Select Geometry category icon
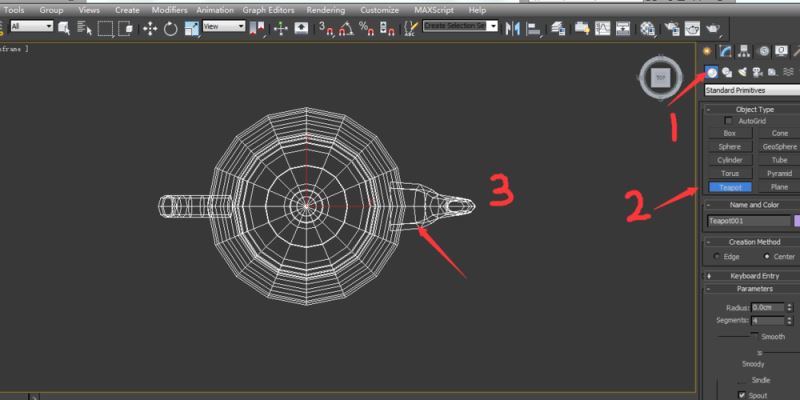The image size is (800, 400). tap(711, 72)
